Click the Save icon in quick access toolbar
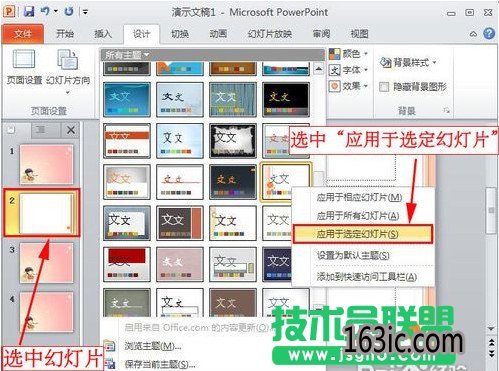Image resolution: width=499 pixels, height=371 pixels. coord(29,12)
